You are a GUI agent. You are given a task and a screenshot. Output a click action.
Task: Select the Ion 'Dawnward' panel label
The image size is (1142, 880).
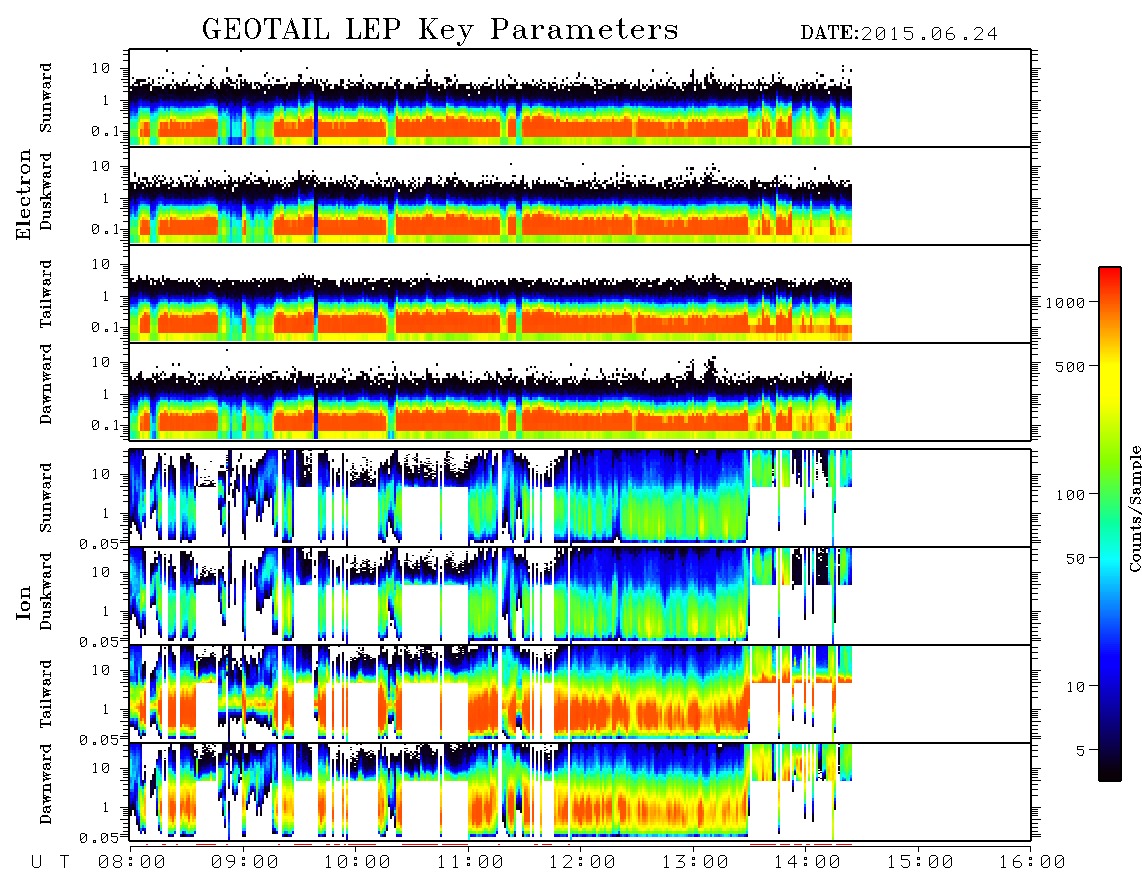click(x=46, y=784)
